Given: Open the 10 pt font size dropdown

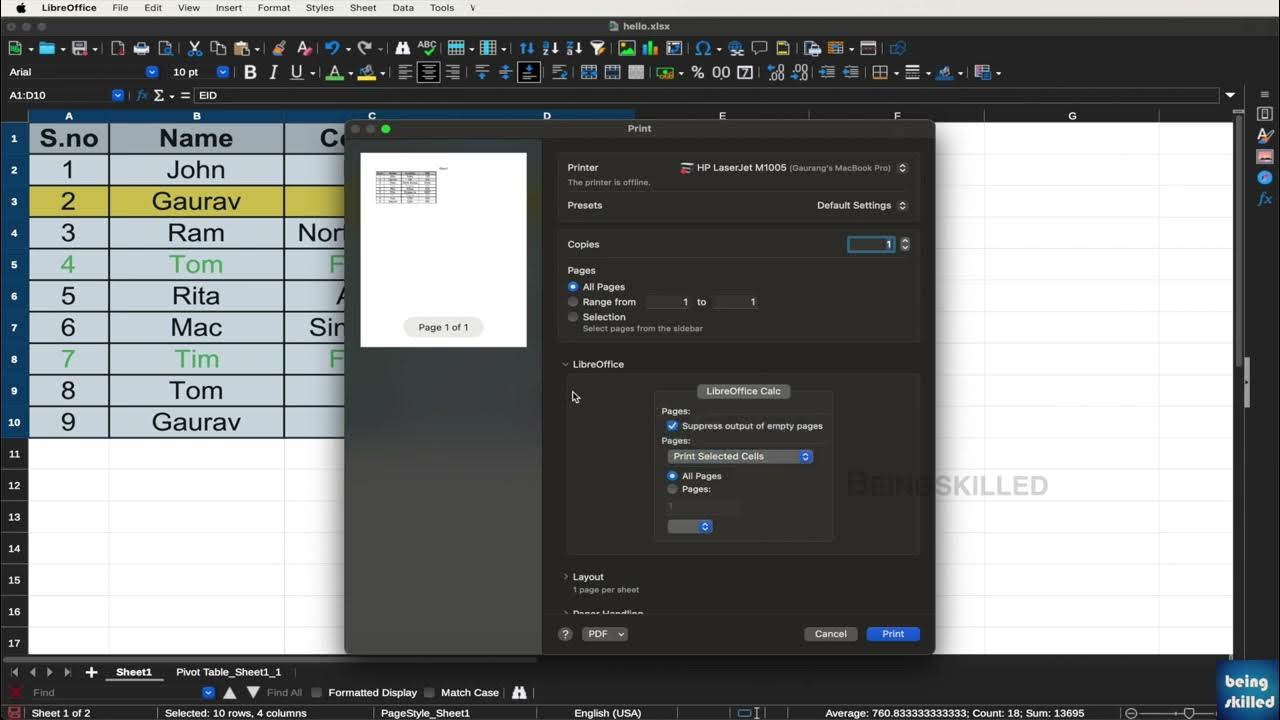Looking at the screenshot, I should pos(223,72).
